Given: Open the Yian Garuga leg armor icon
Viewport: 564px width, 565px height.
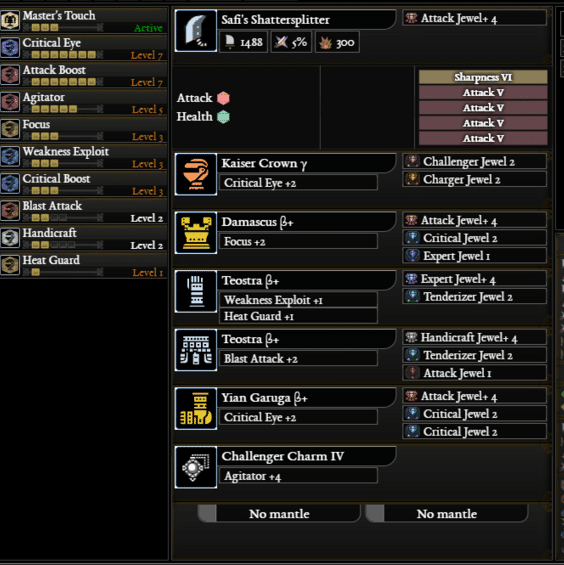Looking at the screenshot, I should (196, 409).
